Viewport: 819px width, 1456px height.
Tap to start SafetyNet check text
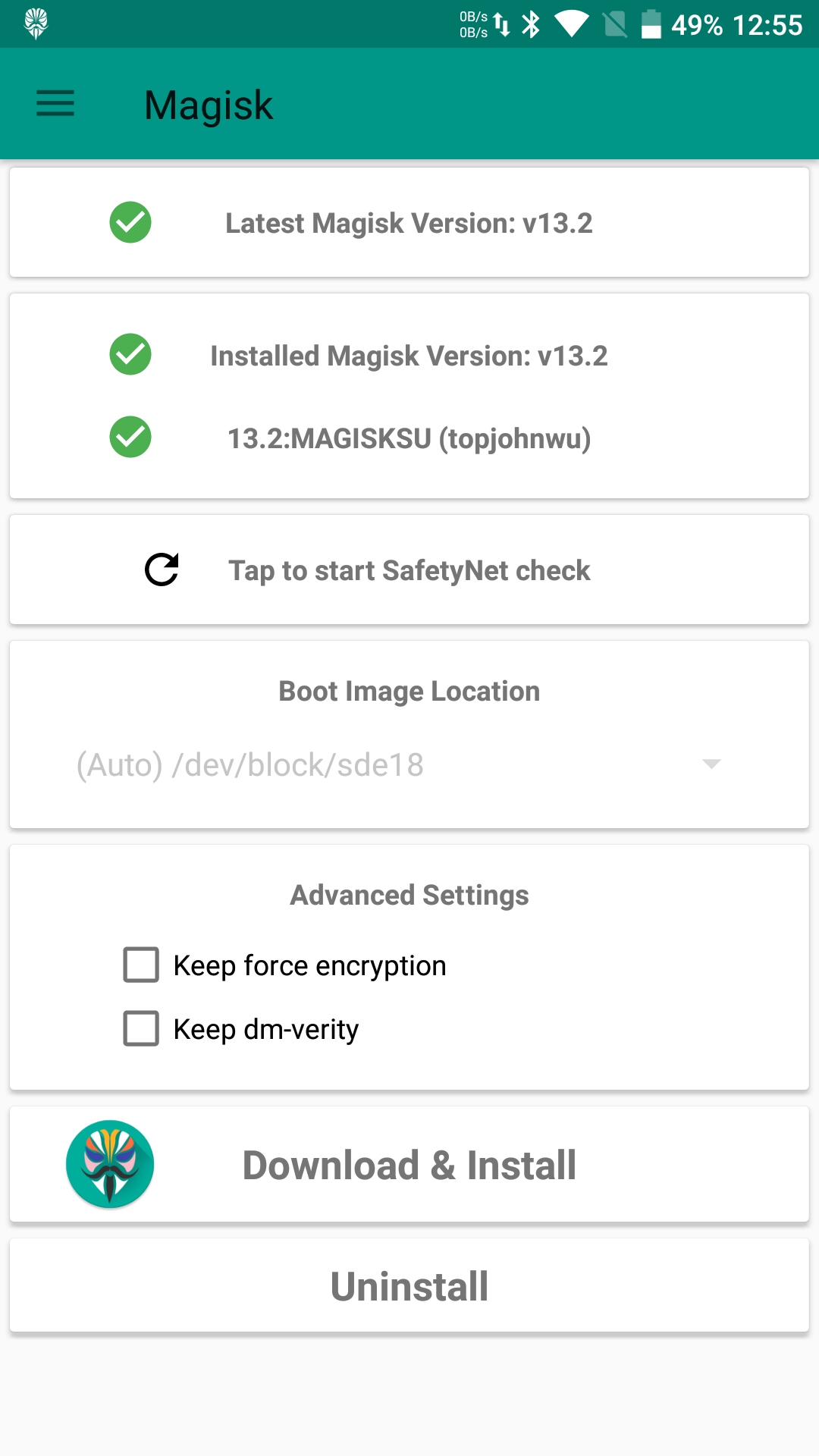(409, 570)
